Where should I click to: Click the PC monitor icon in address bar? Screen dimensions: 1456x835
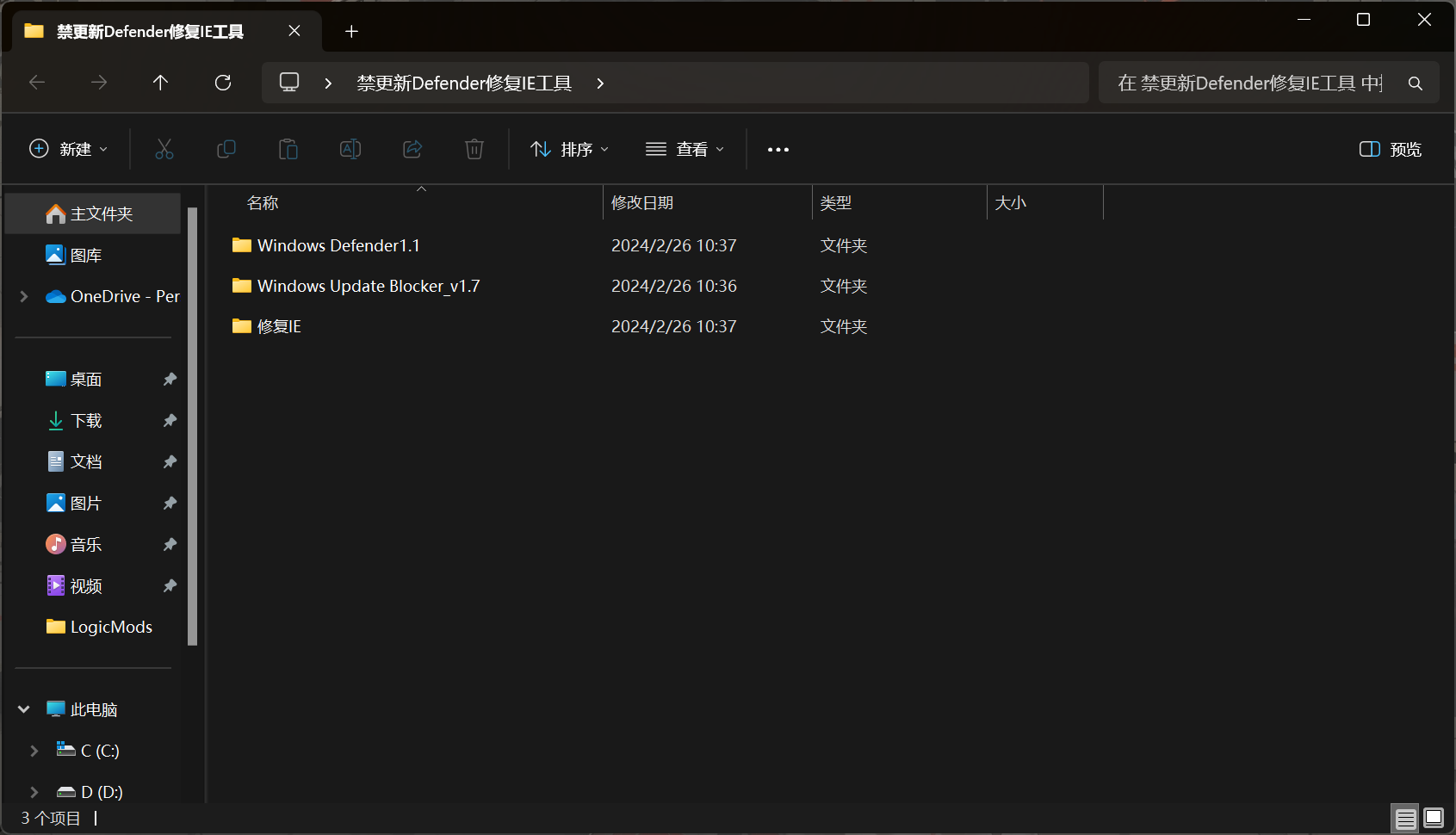click(x=289, y=83)
